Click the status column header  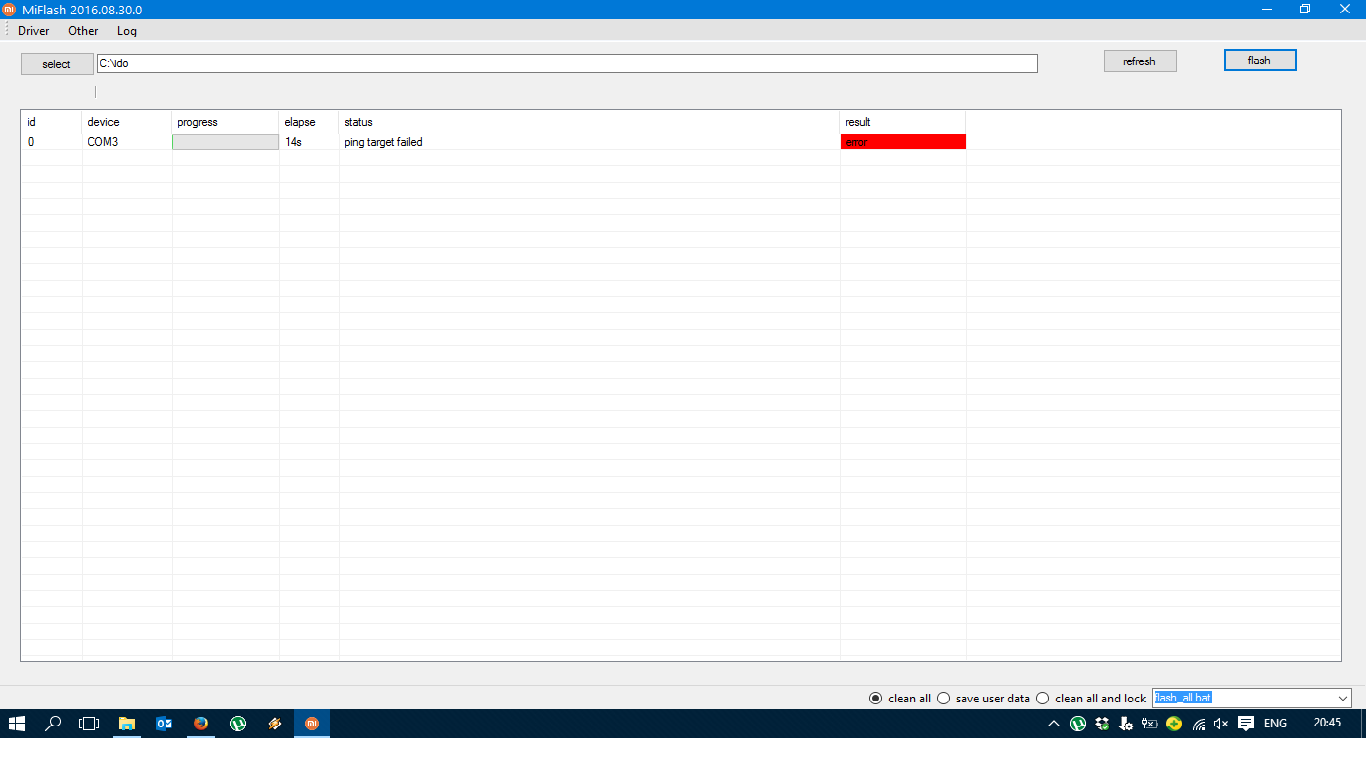click(x=590, y=122)
